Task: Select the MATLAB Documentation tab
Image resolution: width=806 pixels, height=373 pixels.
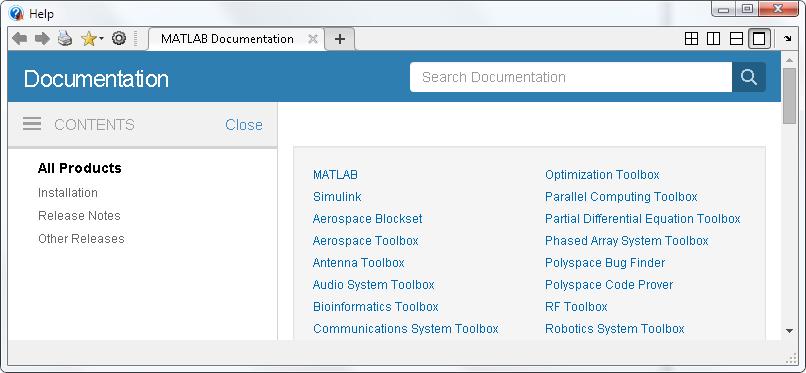Action: click(227, 39)
